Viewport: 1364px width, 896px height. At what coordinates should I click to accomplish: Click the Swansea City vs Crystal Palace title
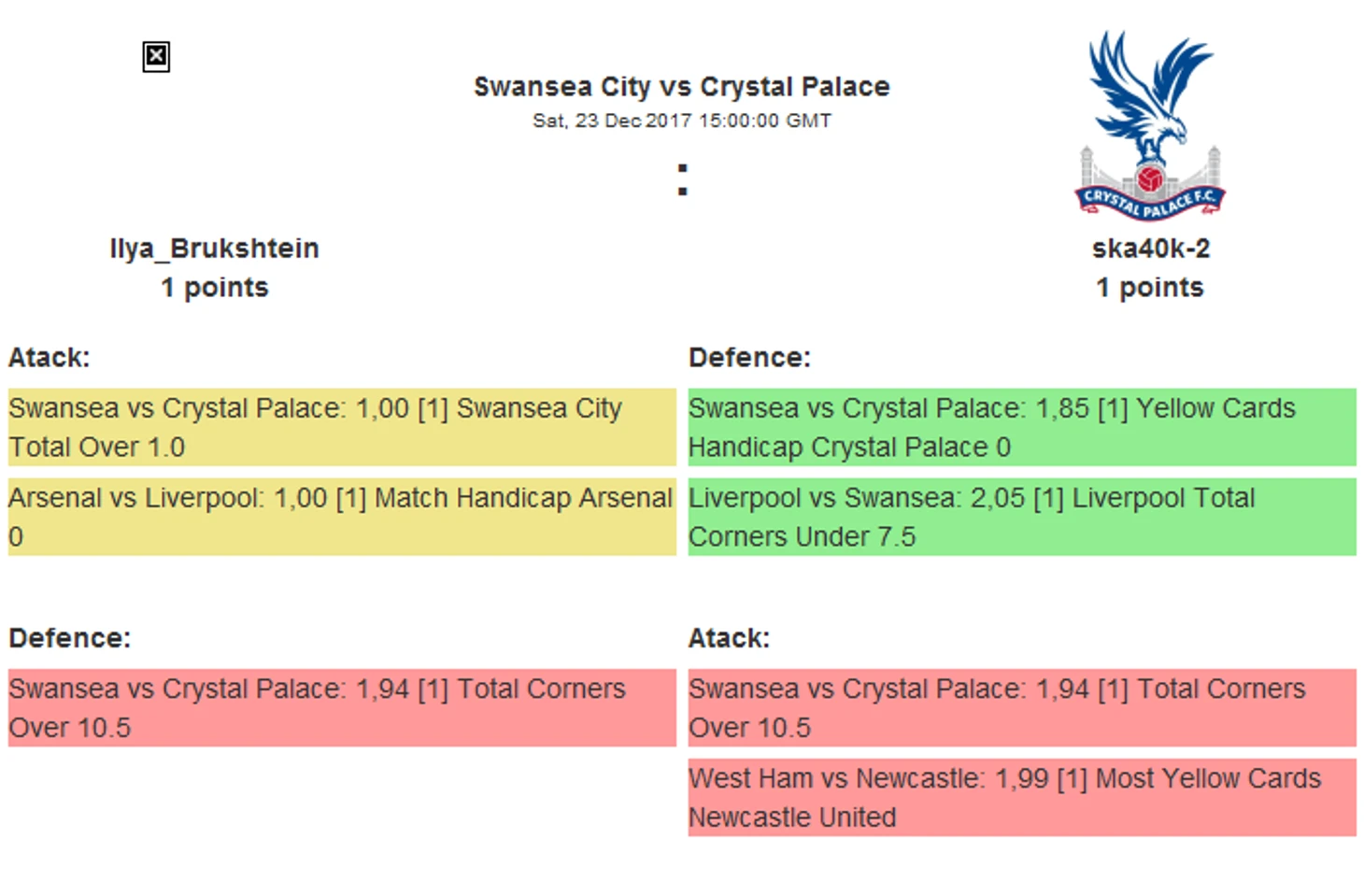point(681,87)
